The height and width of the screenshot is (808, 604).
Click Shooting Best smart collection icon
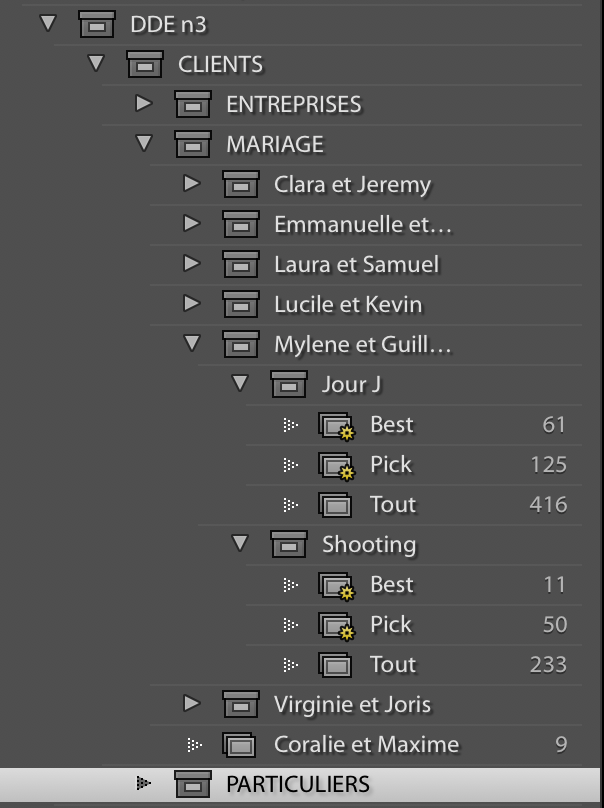pyautogui.click(x=337, y=586)
